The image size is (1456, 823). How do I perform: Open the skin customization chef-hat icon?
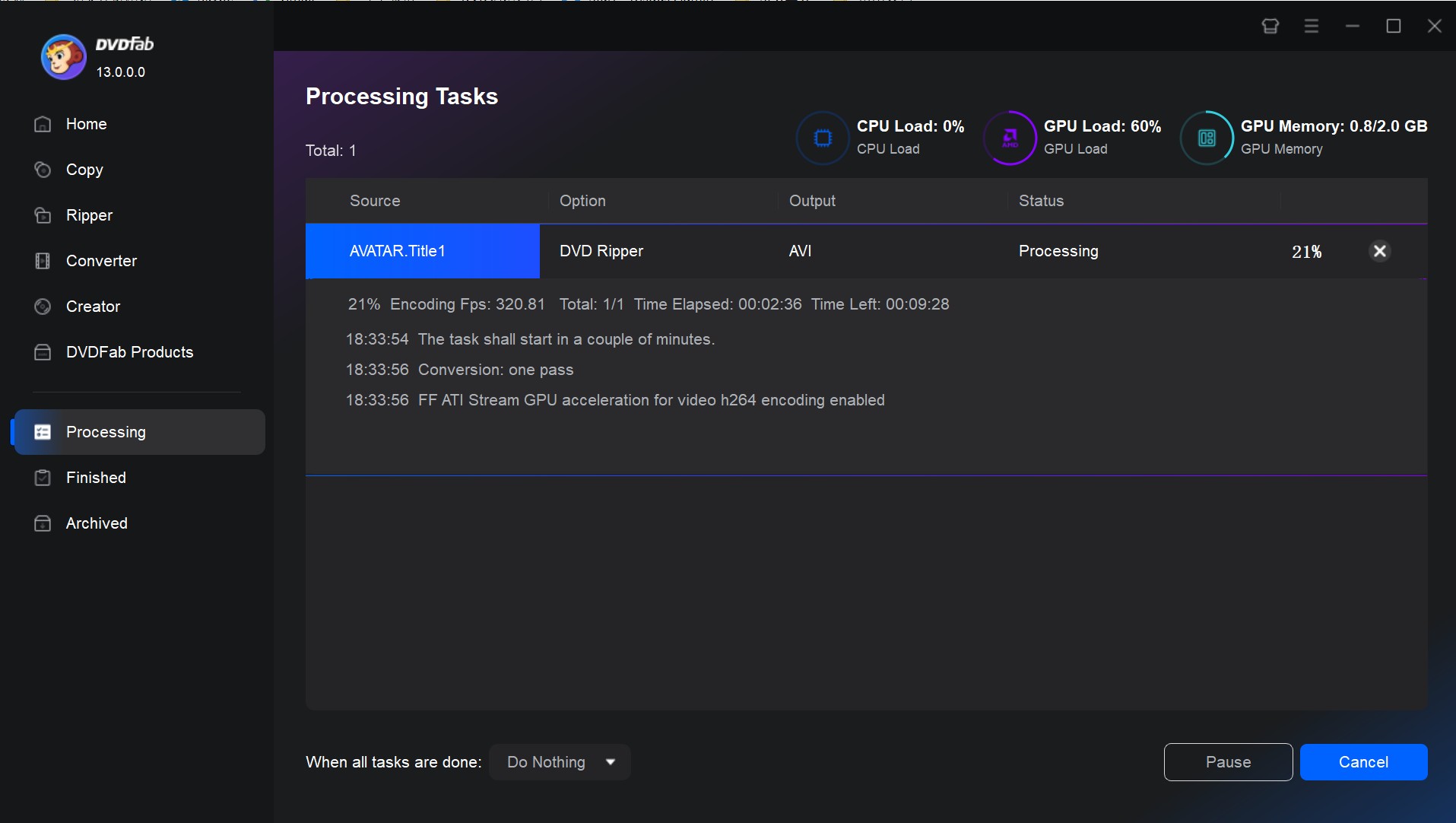tap(1270, 25)
